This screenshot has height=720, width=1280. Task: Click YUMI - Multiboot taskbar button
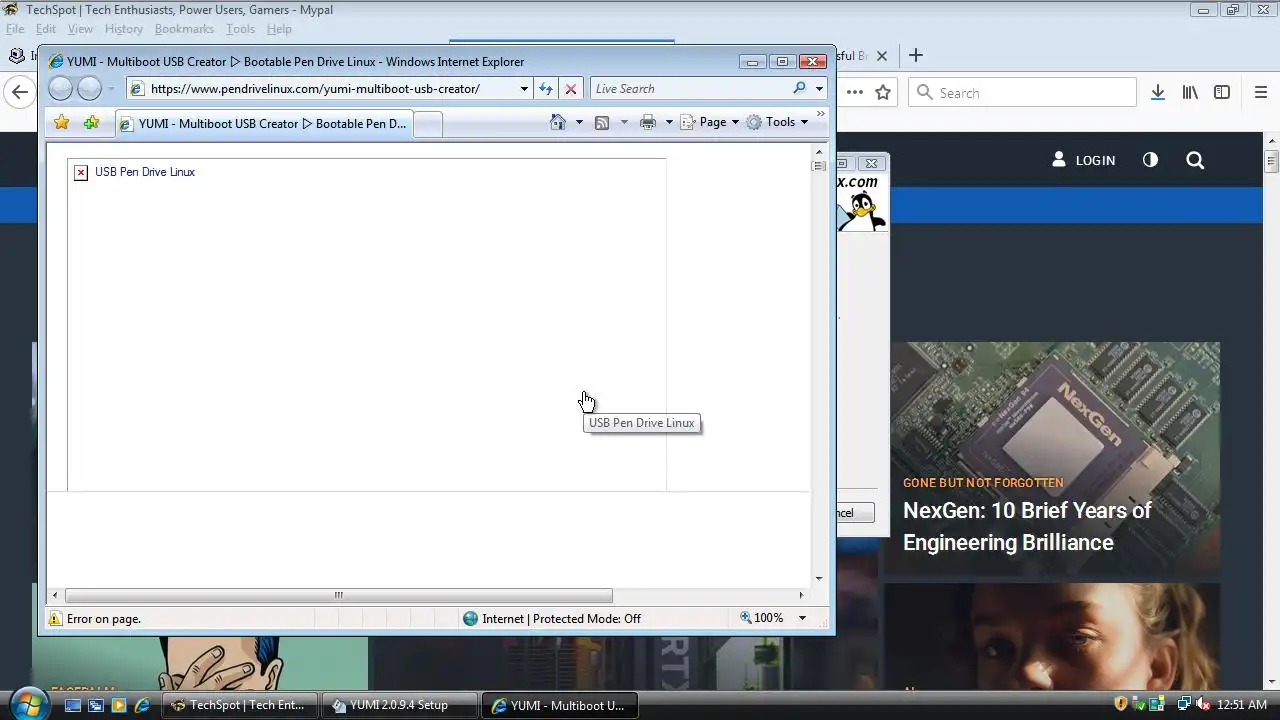(560, 705)
